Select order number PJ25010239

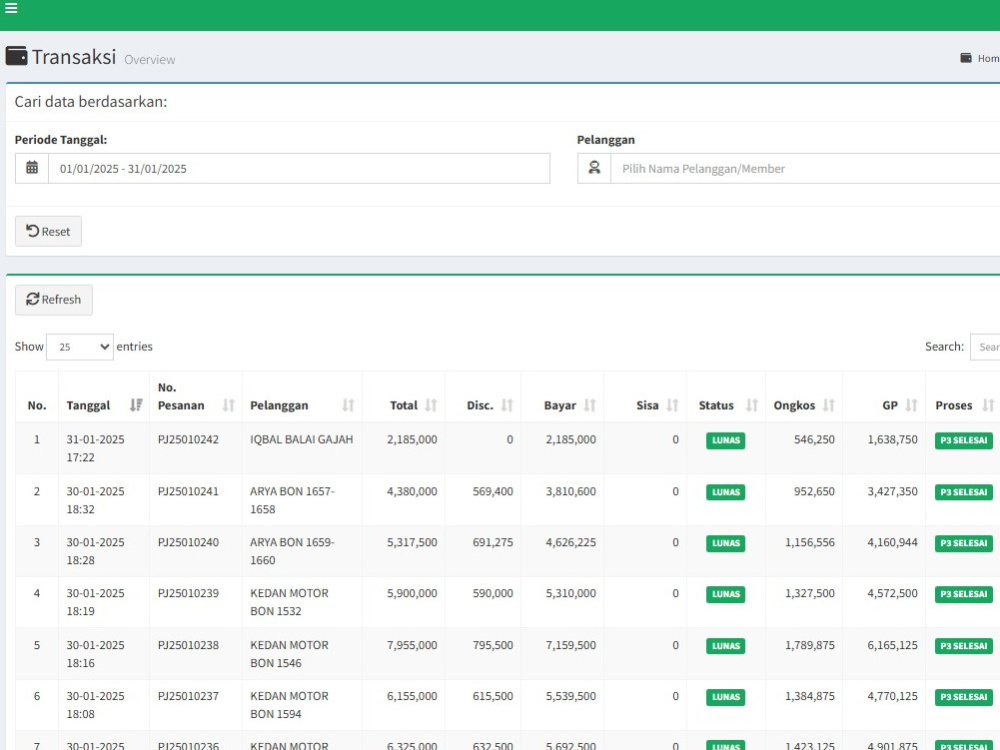188,593
